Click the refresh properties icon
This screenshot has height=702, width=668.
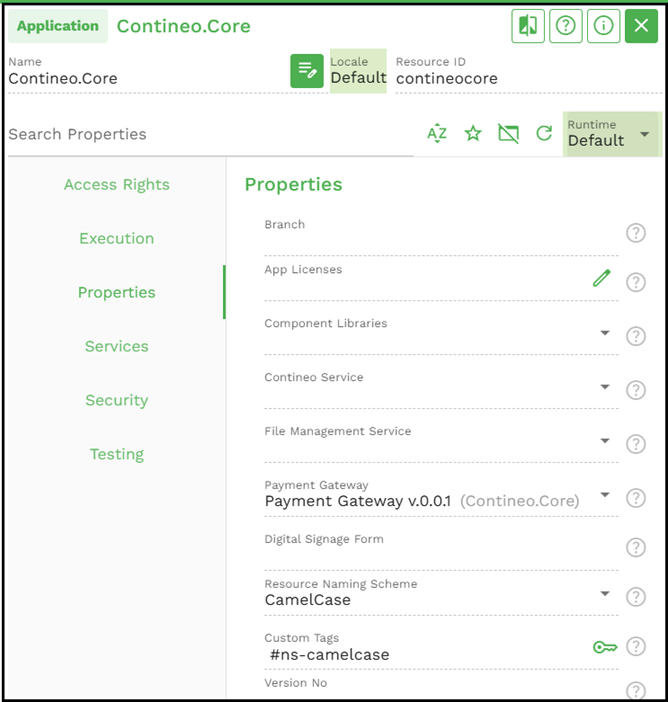544,134
